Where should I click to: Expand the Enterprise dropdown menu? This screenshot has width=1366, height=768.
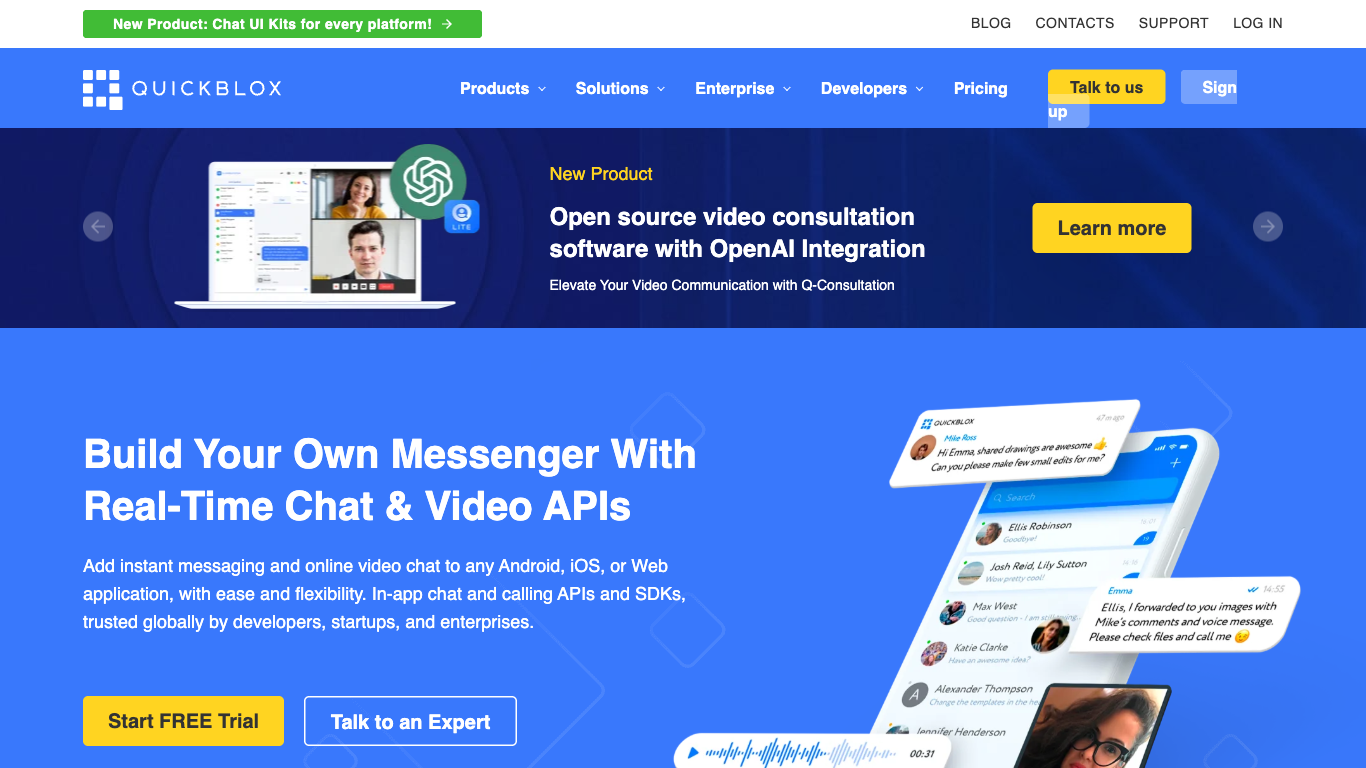[743, 89]
